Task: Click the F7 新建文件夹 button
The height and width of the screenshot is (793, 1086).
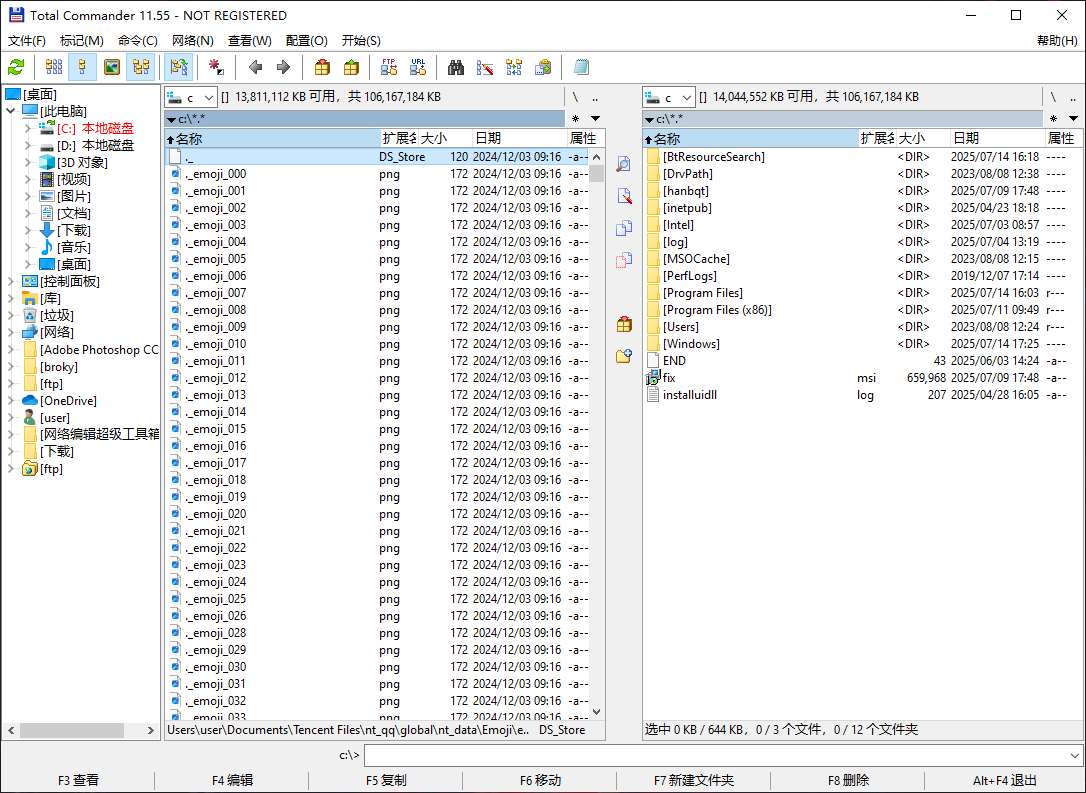Action: pyautogui.click(x=694, y=781)
